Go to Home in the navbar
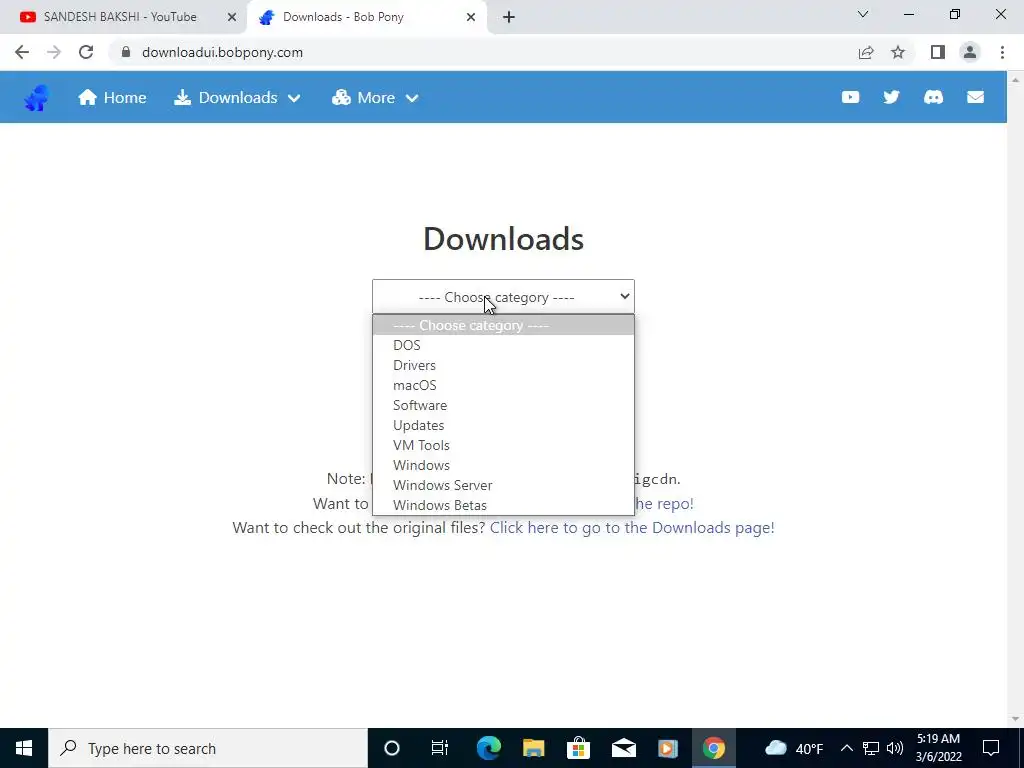 (x=112, y=97)
